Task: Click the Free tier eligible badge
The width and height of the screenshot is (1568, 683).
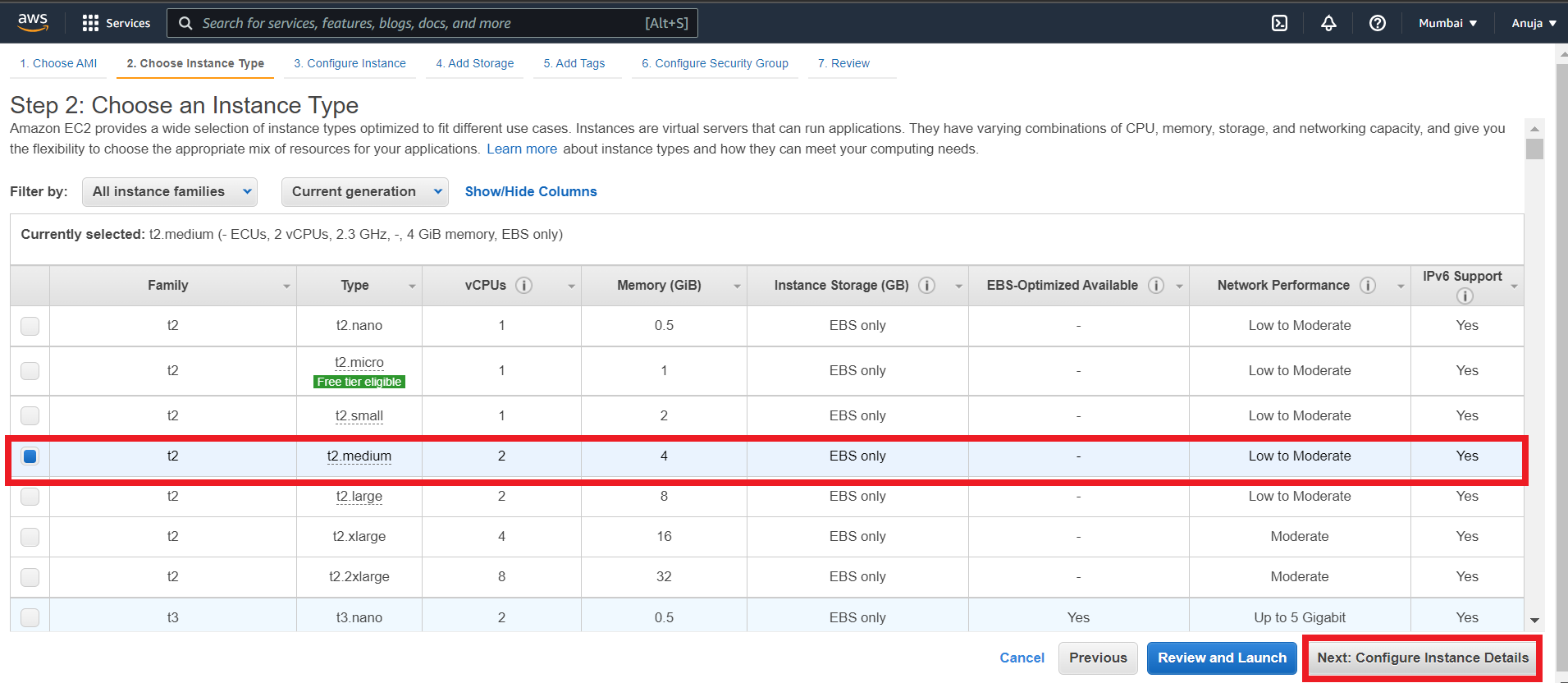Action: 359,382
